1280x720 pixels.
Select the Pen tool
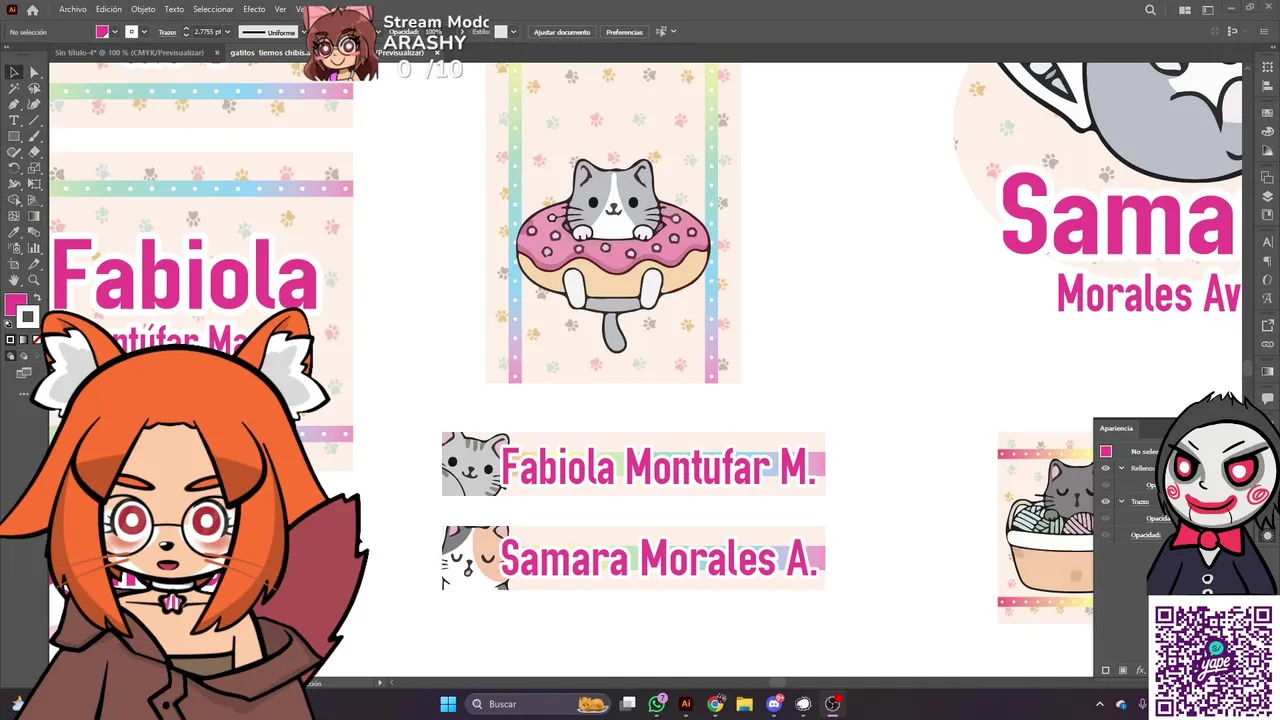14,104
